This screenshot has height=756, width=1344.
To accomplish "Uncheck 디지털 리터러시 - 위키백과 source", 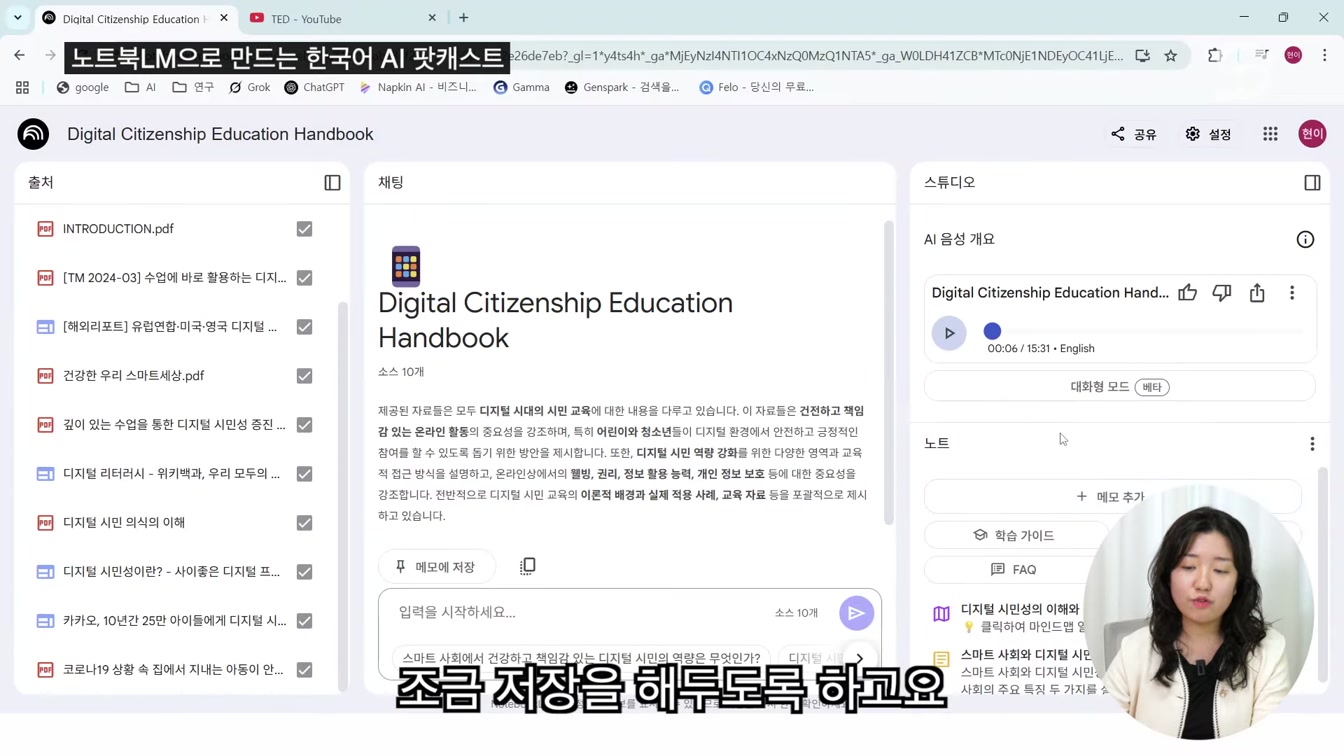I will click(x=304, y=474).
